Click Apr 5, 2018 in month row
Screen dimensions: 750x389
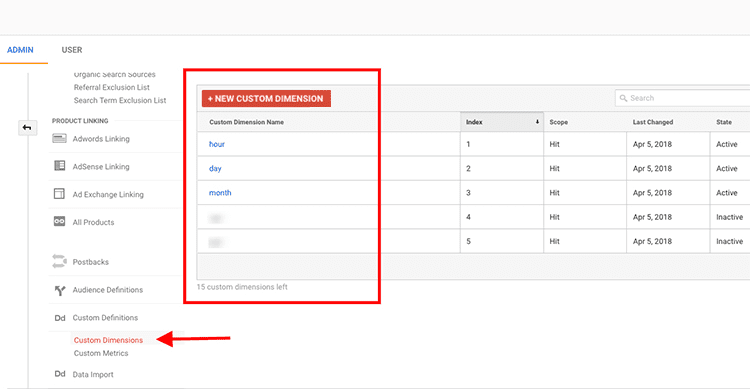point(652,193)
